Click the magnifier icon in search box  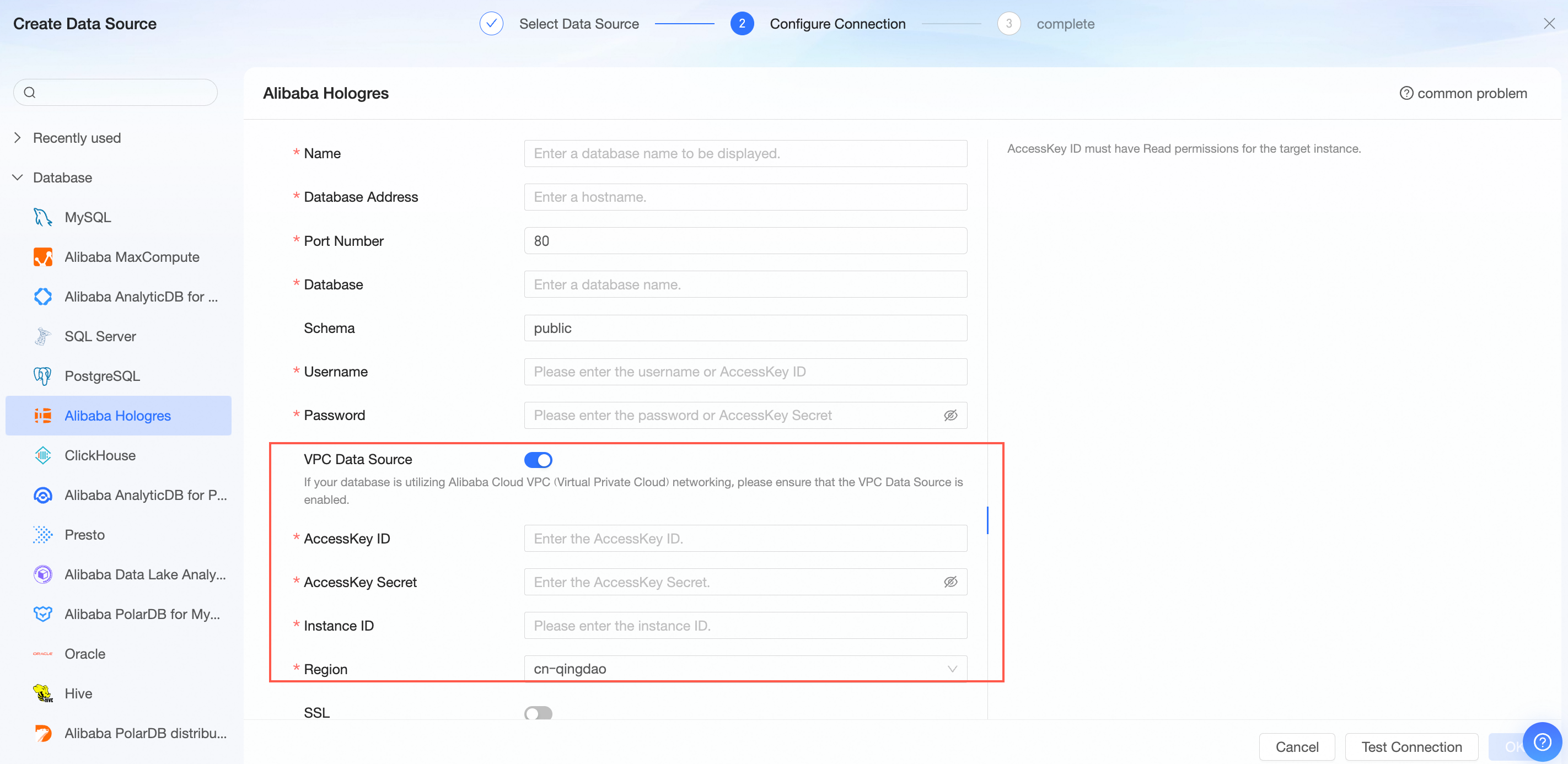29,93
